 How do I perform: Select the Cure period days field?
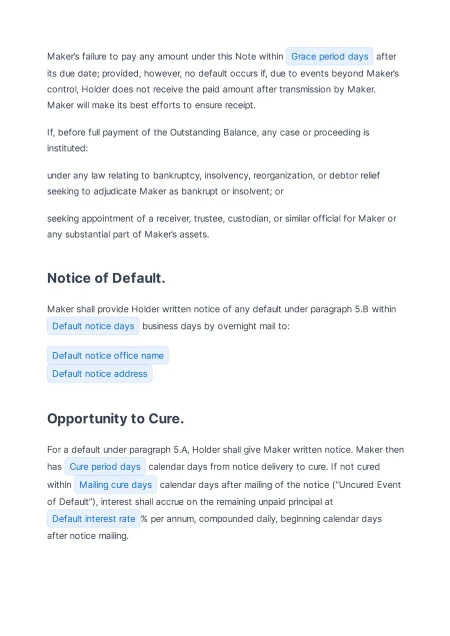click(x=105, y=467)
